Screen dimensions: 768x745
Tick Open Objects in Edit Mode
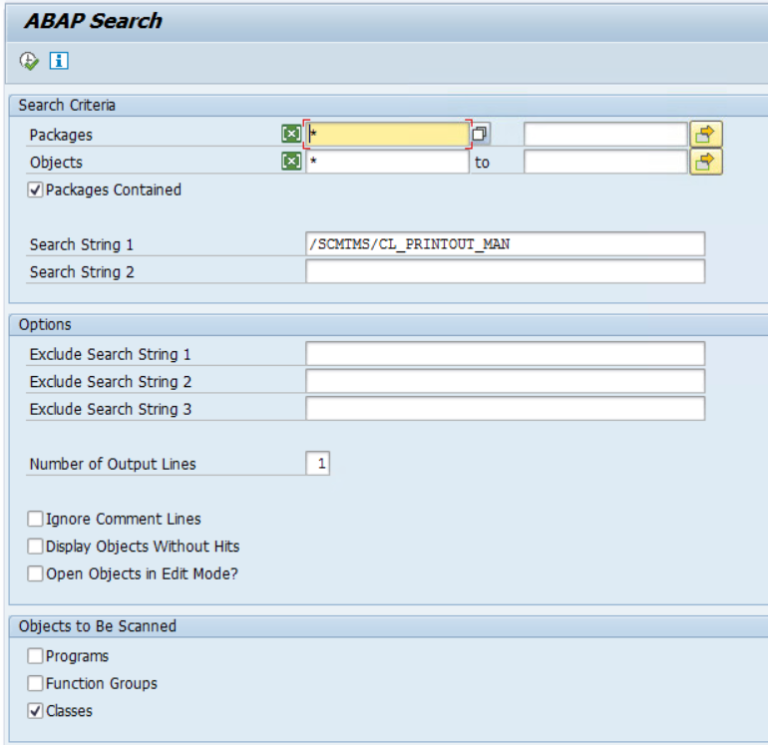[x=35, y=574]
